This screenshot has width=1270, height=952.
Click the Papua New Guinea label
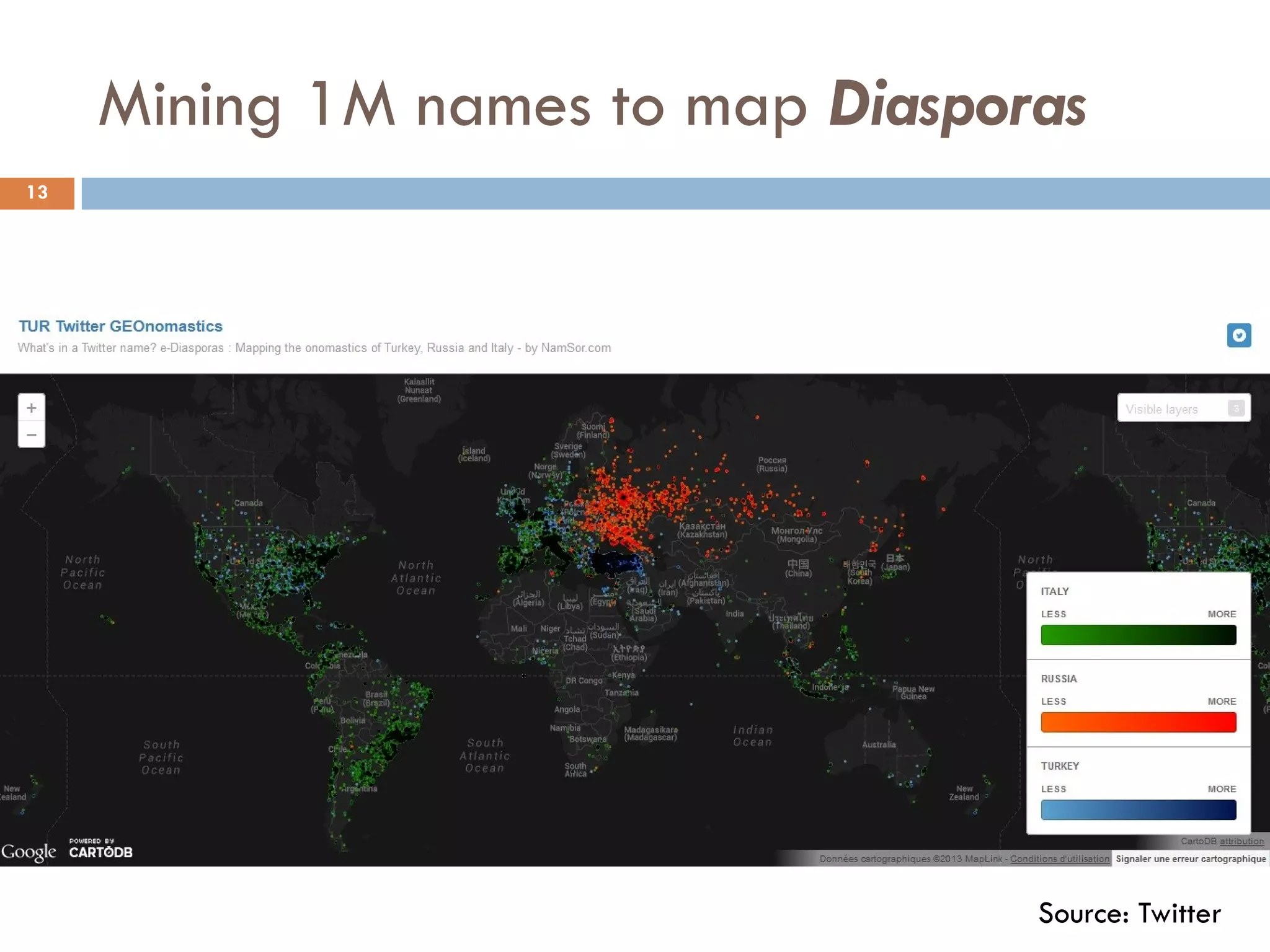913,692
